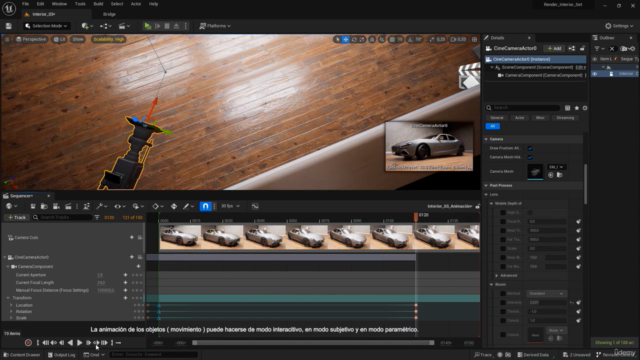Viewport: 640px width, 360px height.
Task: Play the sequence forward
Action: 80,343
